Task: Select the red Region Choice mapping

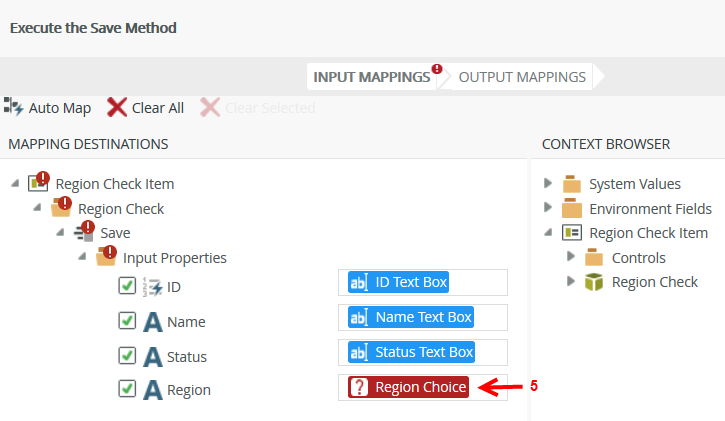Action: pos(408,387)
